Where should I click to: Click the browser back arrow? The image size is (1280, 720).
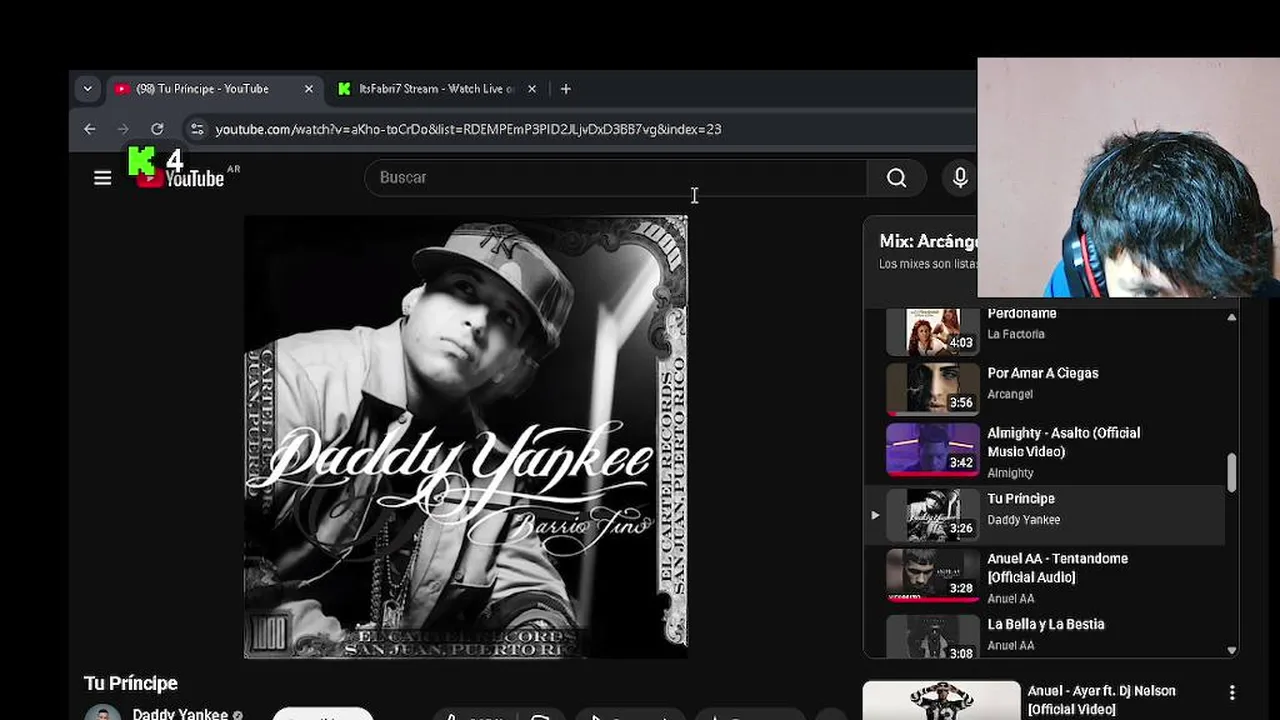(90, 129)
